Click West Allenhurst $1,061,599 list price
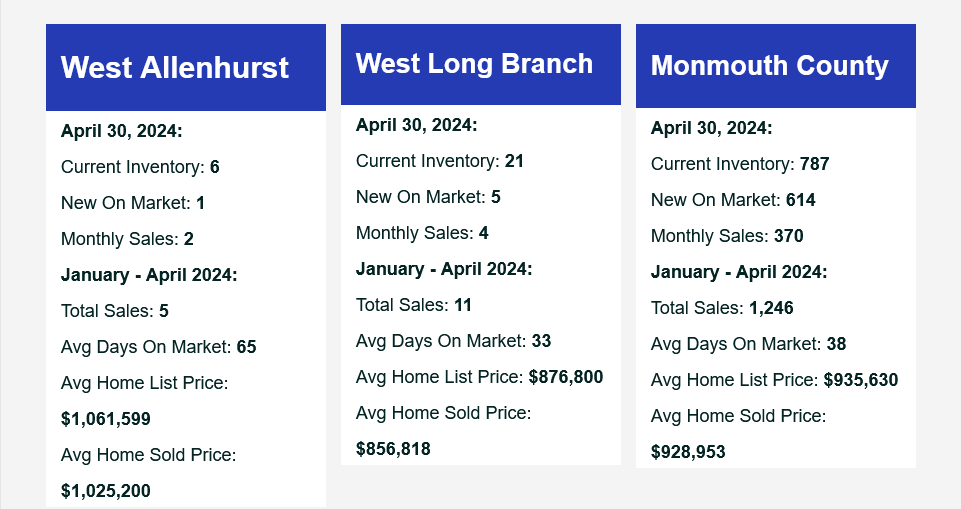The height and width of the screenshot is (509, 961). 105,419
